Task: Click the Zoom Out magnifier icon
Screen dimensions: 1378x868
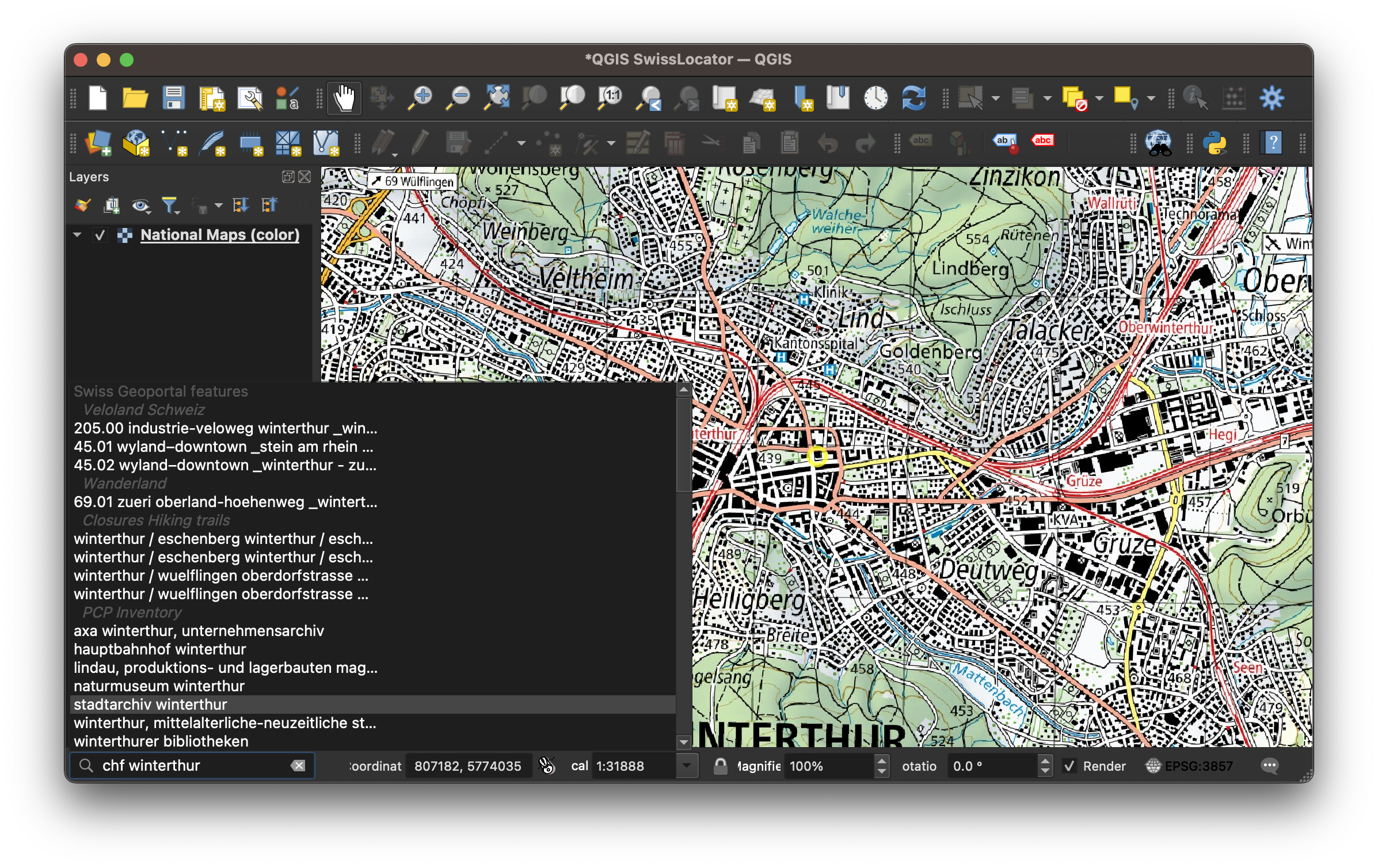Action: coord(459,98)
